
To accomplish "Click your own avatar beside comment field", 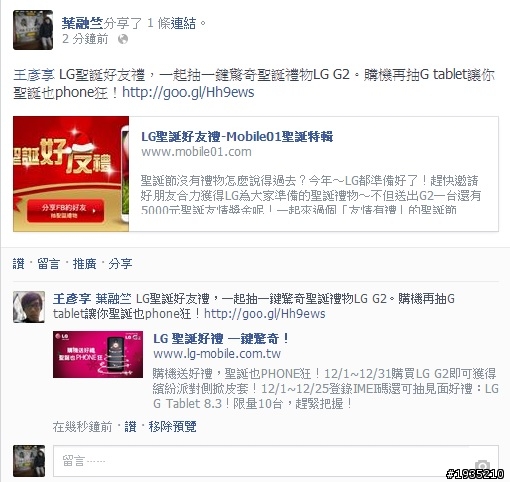I will pyautogui.click(x=29, y=461).
